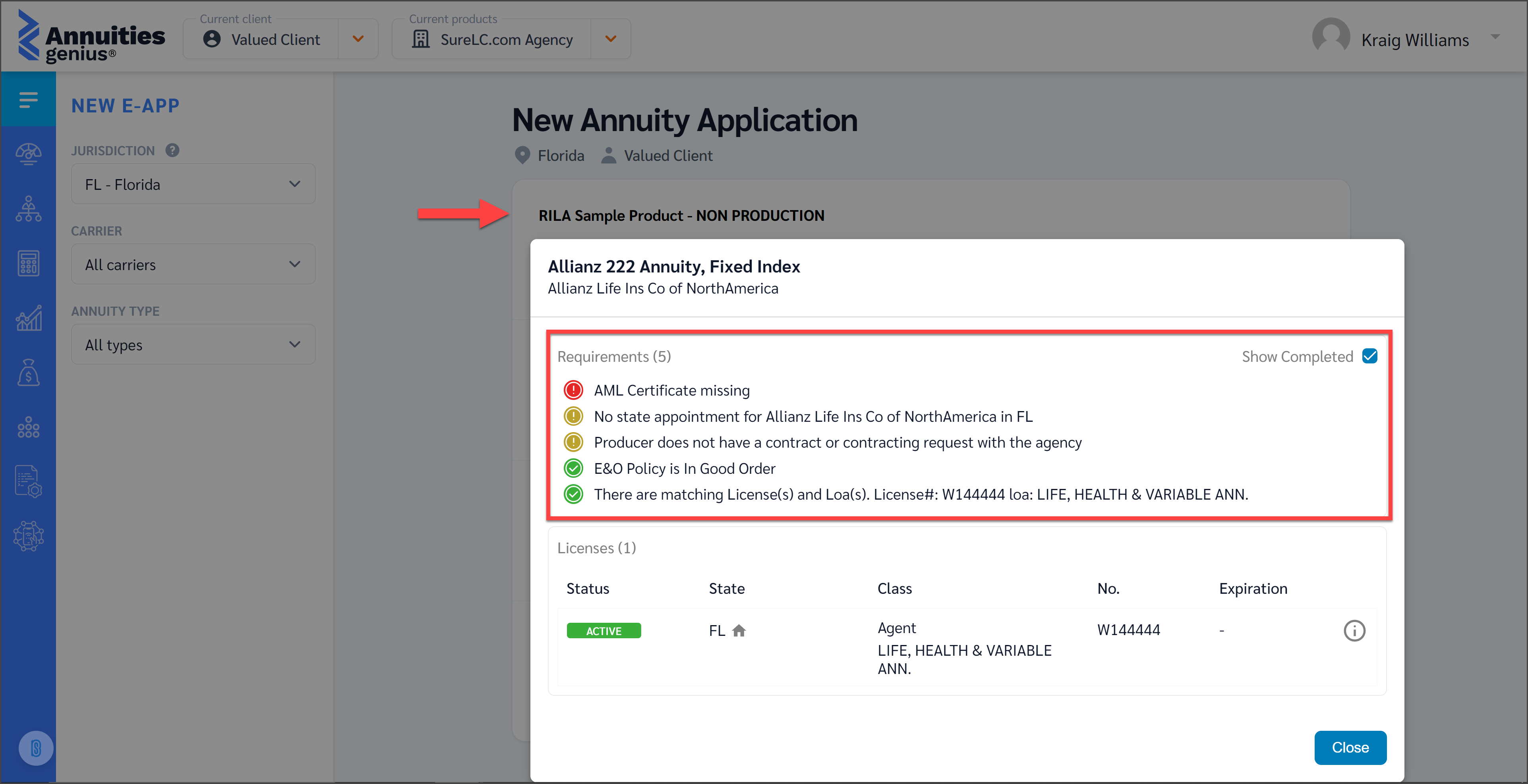1528x784 pixels.
Task: Click the building icon in Current products
Action: pyautogui.click(x=421, y=39)
